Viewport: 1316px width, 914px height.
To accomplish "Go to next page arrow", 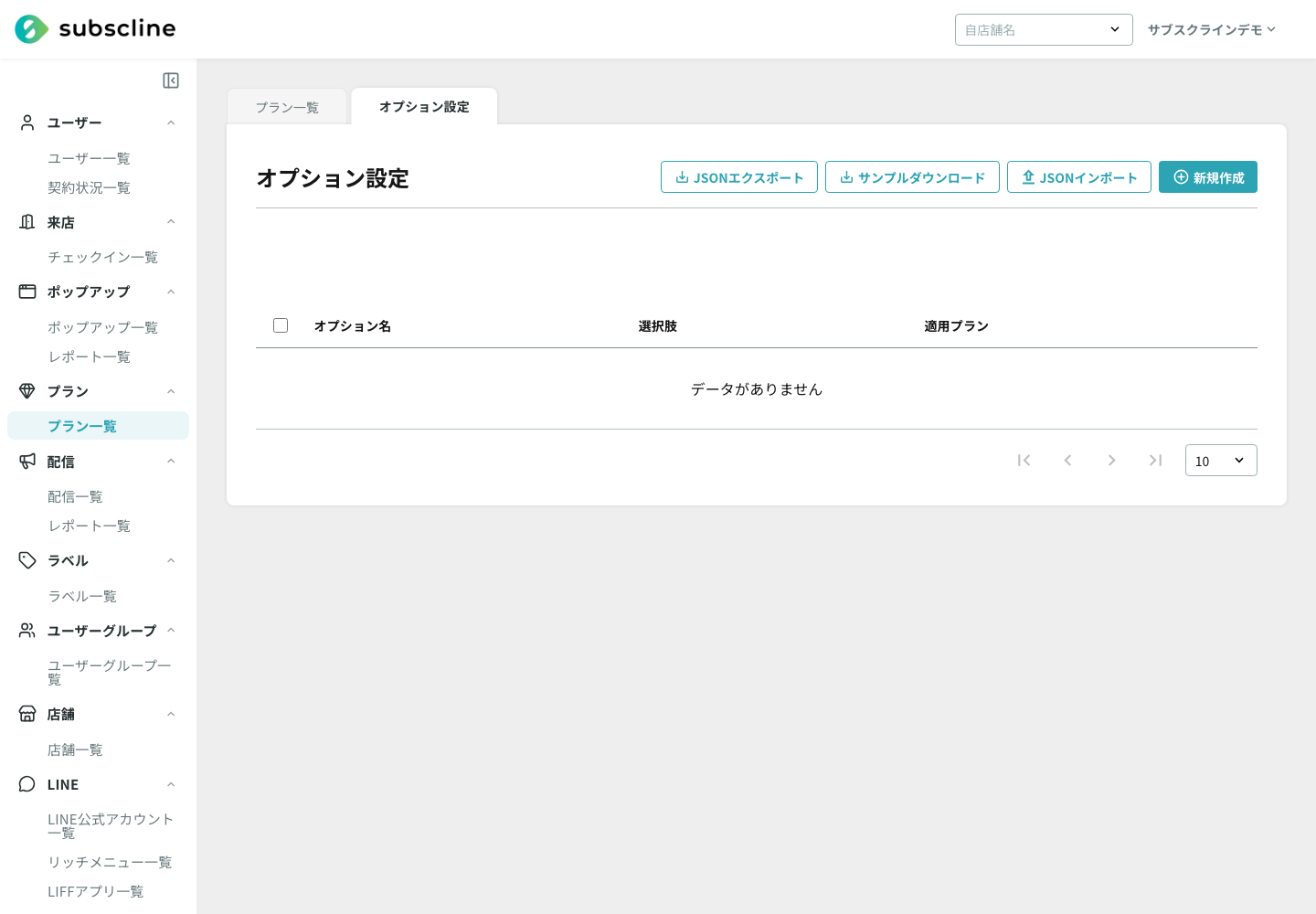I will pos(1111,460).
